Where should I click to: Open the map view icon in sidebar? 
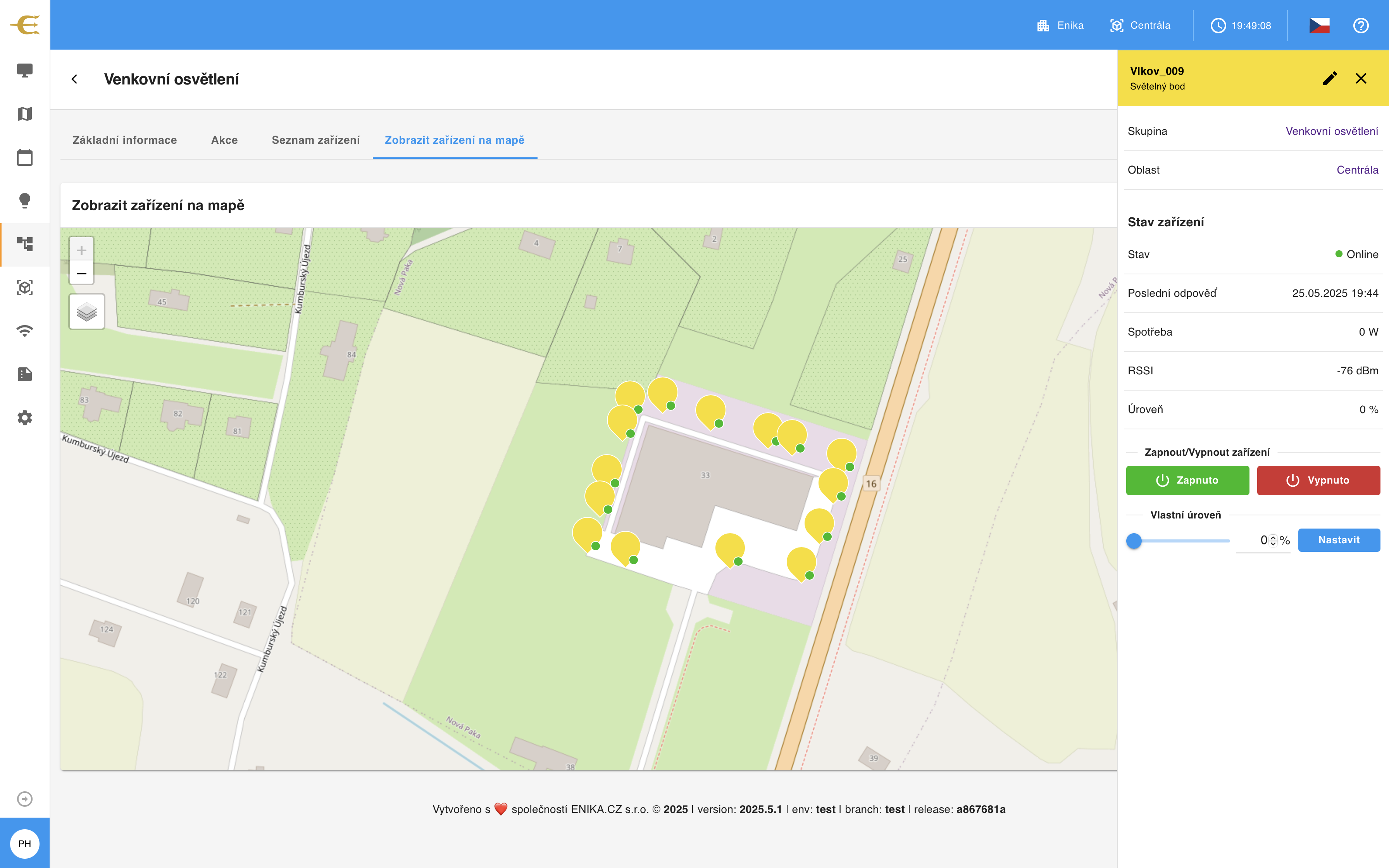pyautogui.click(x=25, y=114)
